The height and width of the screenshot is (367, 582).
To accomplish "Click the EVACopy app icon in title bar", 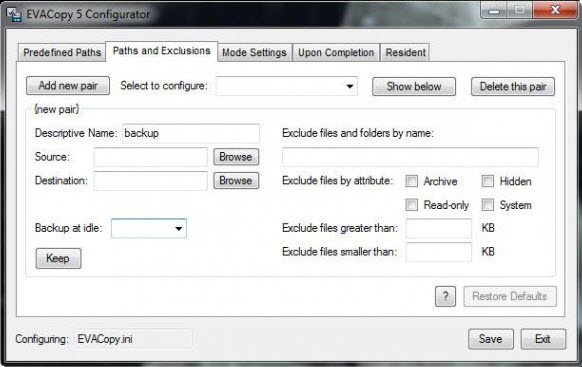I will tap(14, 14).
